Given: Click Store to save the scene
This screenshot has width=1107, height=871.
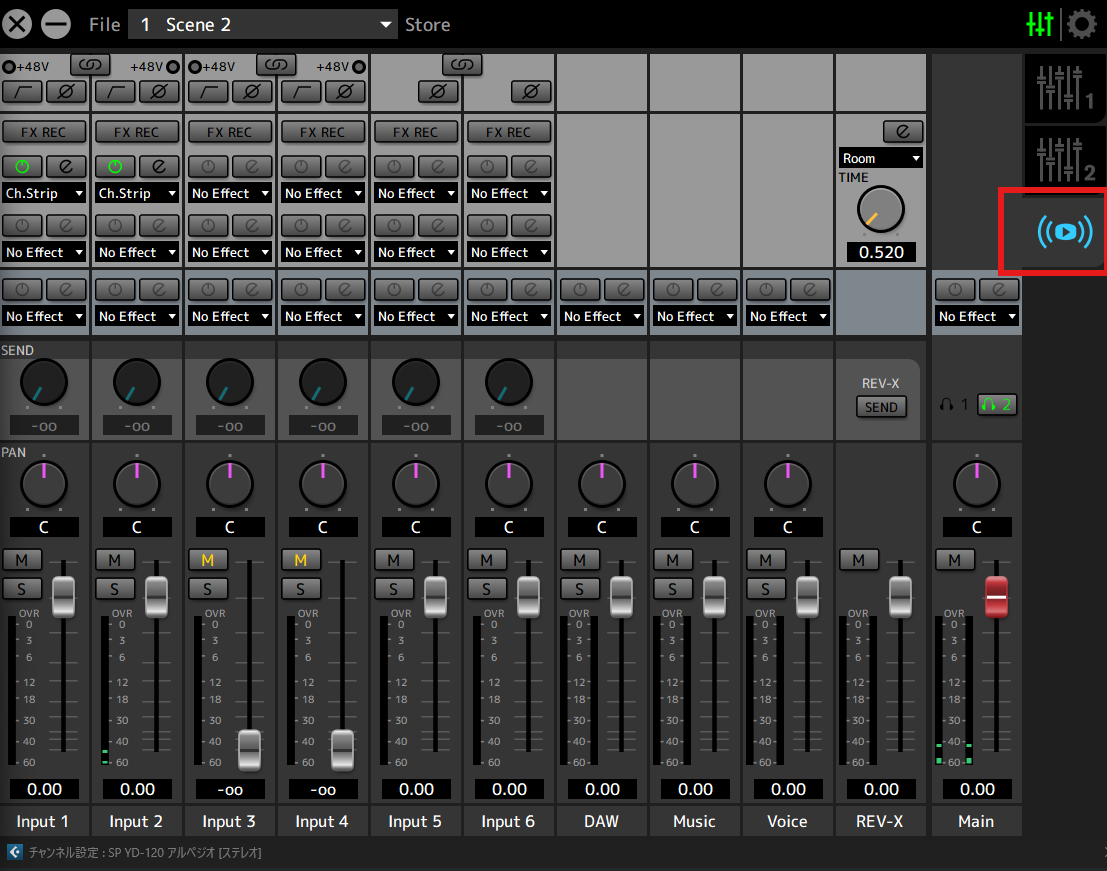Looking at the screenshot, I should click(x=427, y=25).
